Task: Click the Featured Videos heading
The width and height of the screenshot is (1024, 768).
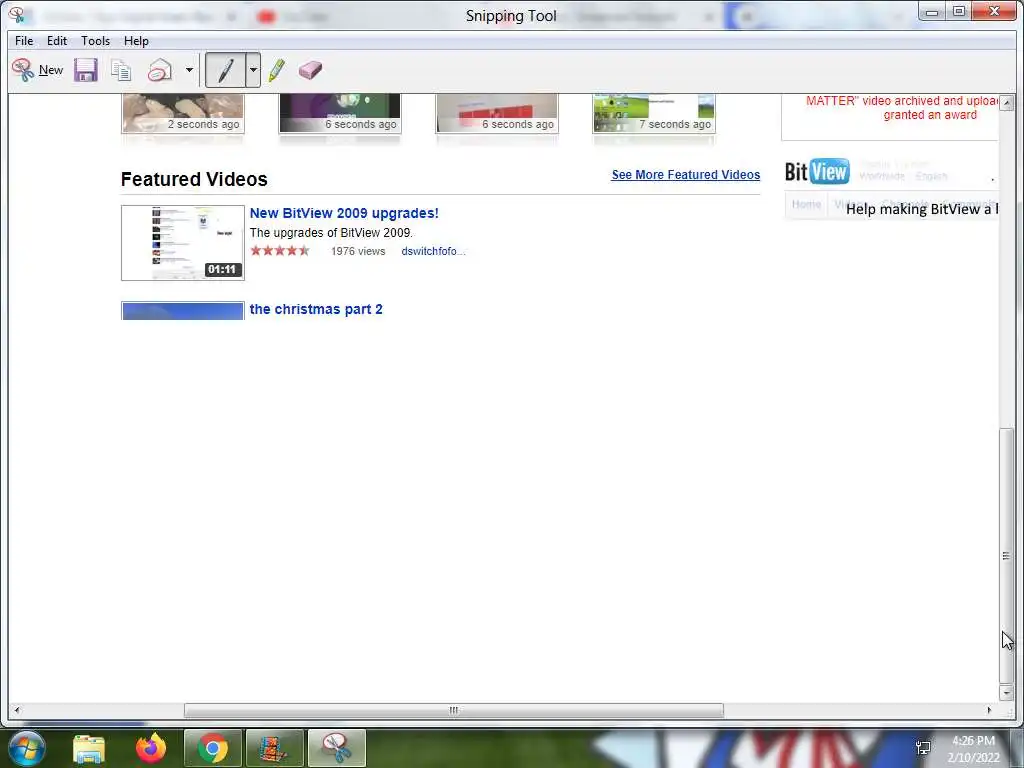Action: point(194,179)
